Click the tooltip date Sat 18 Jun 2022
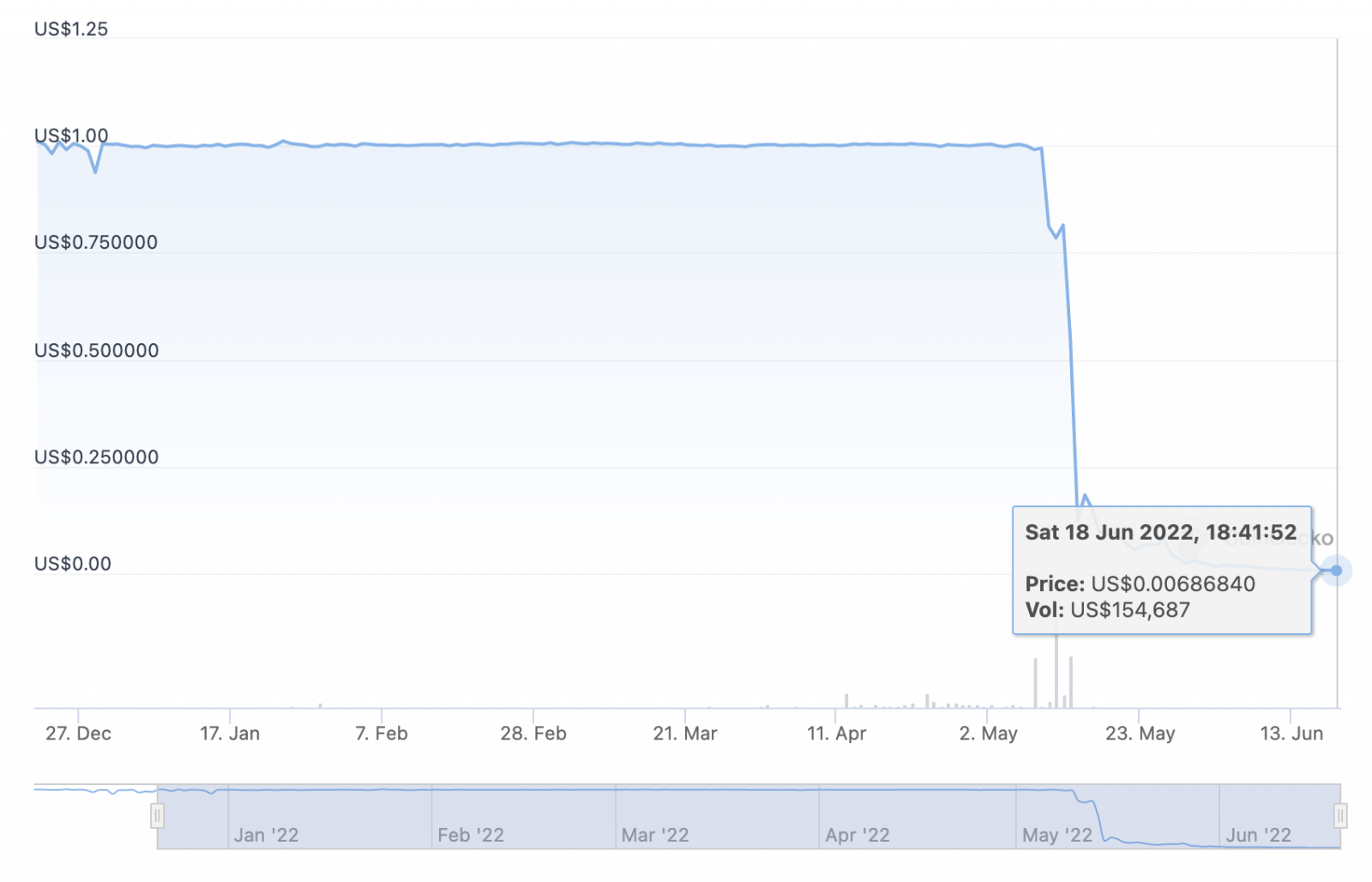The width and height of the screenshot is (1372, 882). [1111, 532]
